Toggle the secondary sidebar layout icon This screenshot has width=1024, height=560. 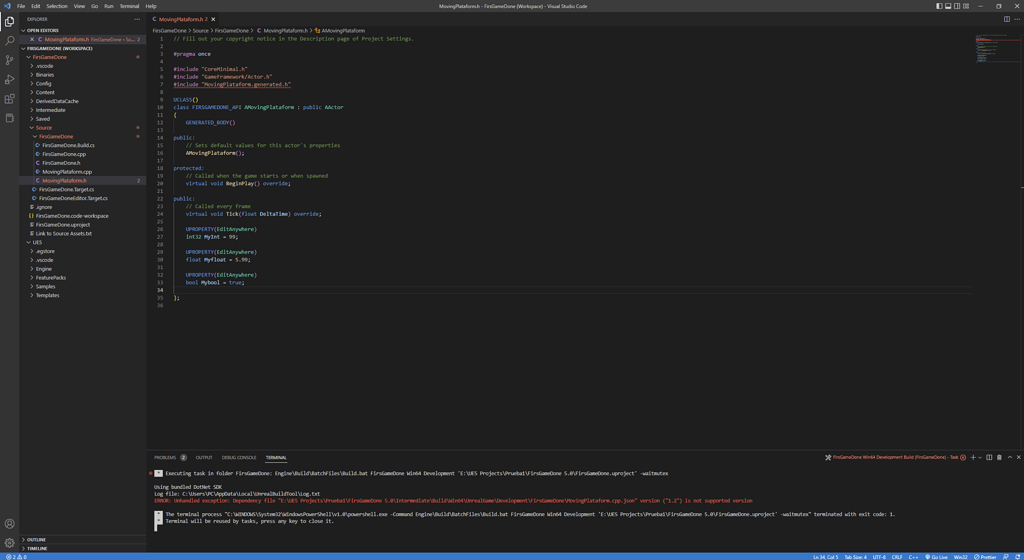pos(957,6)
